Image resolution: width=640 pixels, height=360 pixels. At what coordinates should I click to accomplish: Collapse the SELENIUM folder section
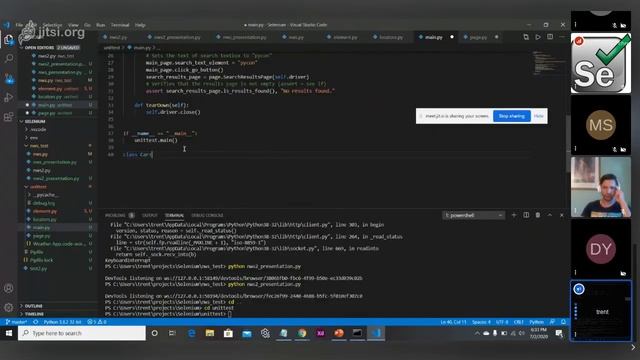[x=35, y=121]
